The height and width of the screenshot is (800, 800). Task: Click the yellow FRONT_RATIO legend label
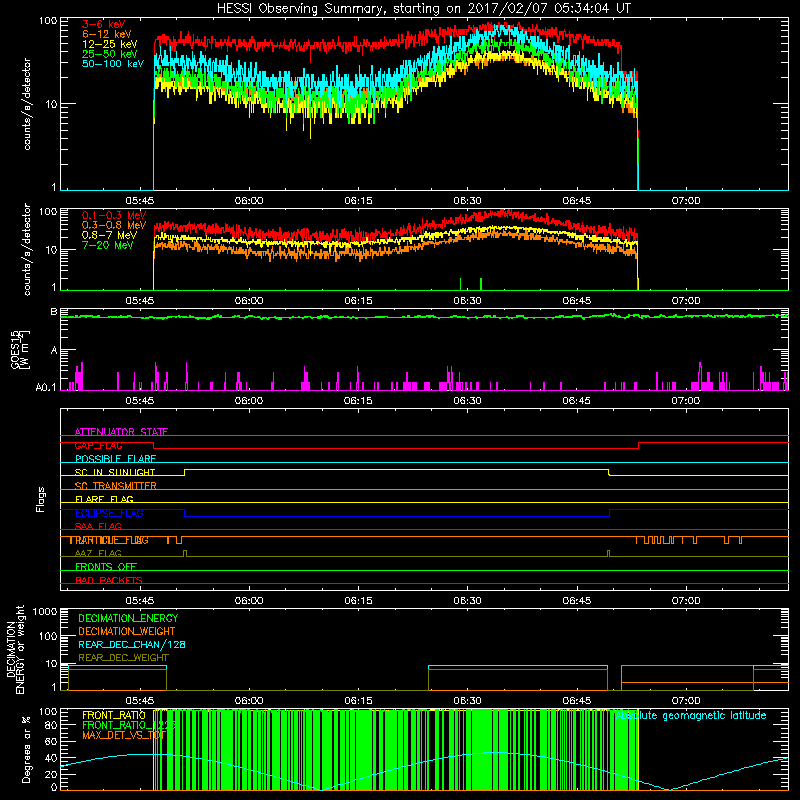[x=114, y=715]
